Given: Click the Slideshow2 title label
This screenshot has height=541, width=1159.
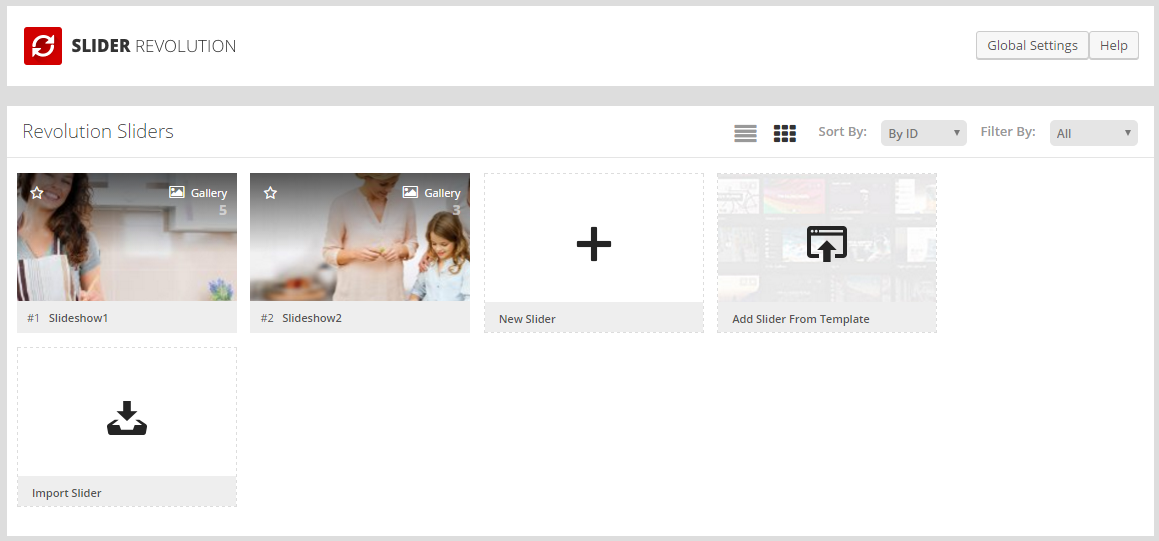Looking at the screenshot, I should (x=312, y=318).
